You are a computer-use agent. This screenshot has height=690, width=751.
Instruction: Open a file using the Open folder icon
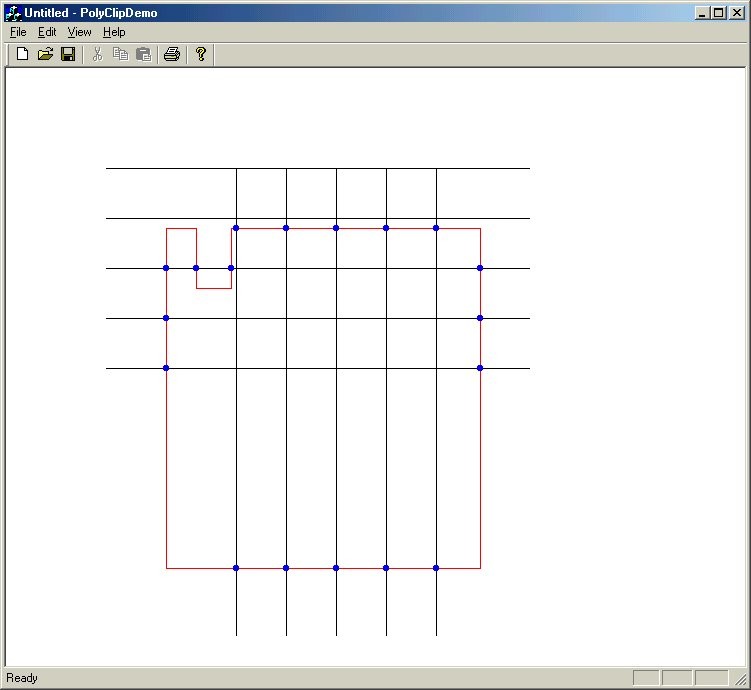[x=45, y=54]
